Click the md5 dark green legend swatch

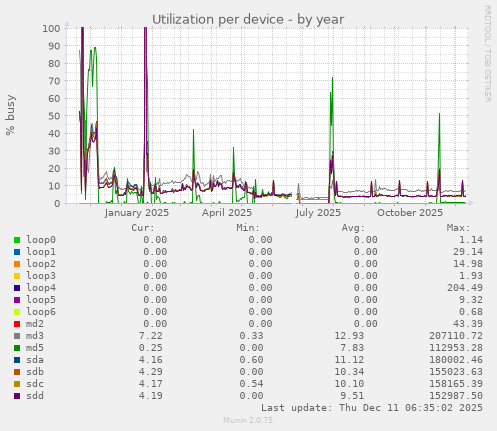pos(17,348)
